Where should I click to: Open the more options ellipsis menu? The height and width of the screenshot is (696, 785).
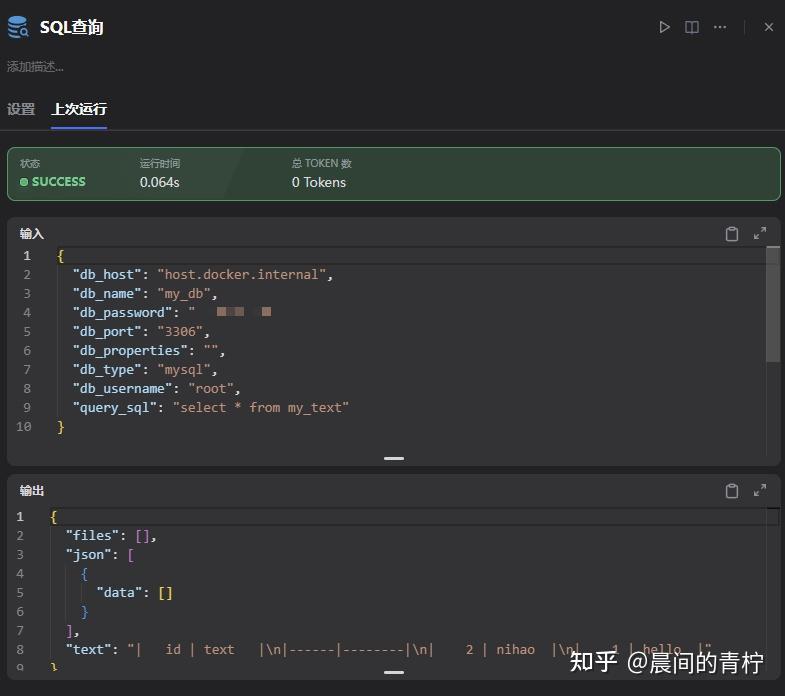[x=720, y=27]
